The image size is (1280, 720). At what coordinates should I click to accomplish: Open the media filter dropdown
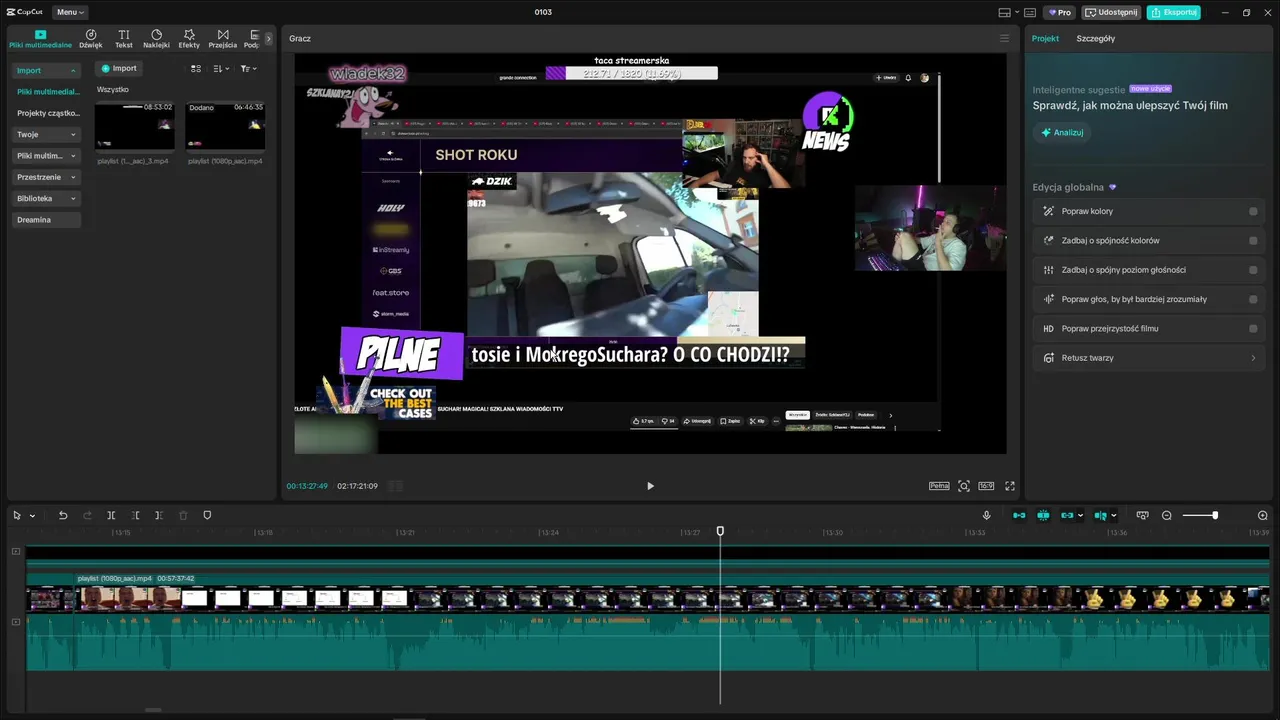point(249,68)
